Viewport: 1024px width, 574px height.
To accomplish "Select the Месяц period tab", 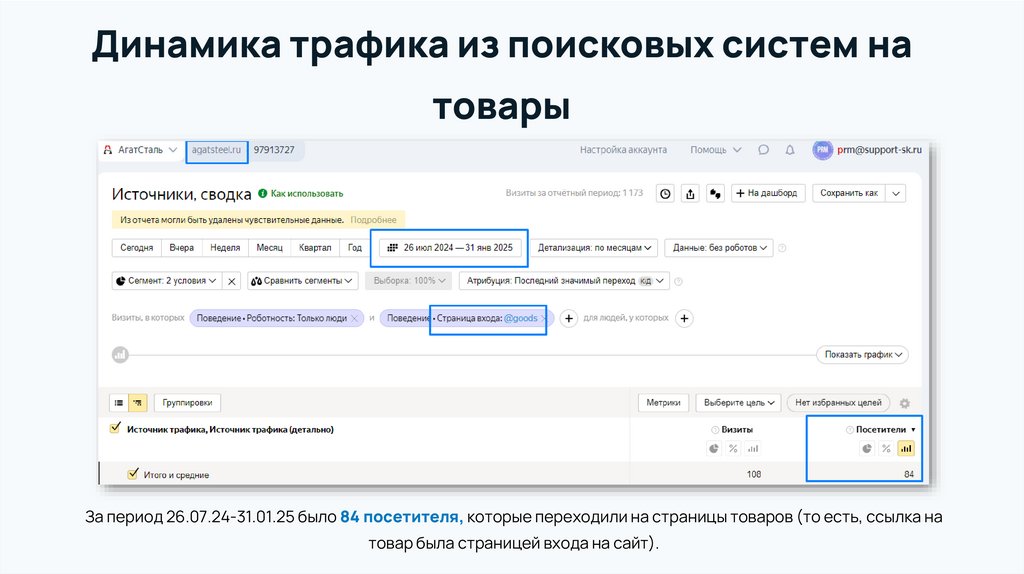I will 270,248.
